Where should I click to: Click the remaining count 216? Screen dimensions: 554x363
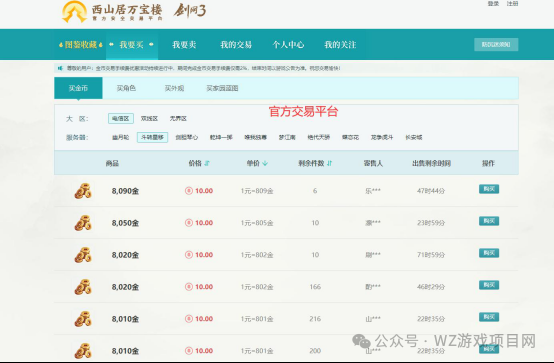(315, 319)
